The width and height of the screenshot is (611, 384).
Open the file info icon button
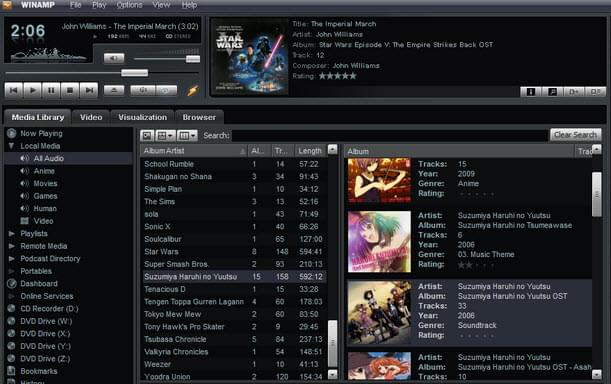[x=531, y=92]
